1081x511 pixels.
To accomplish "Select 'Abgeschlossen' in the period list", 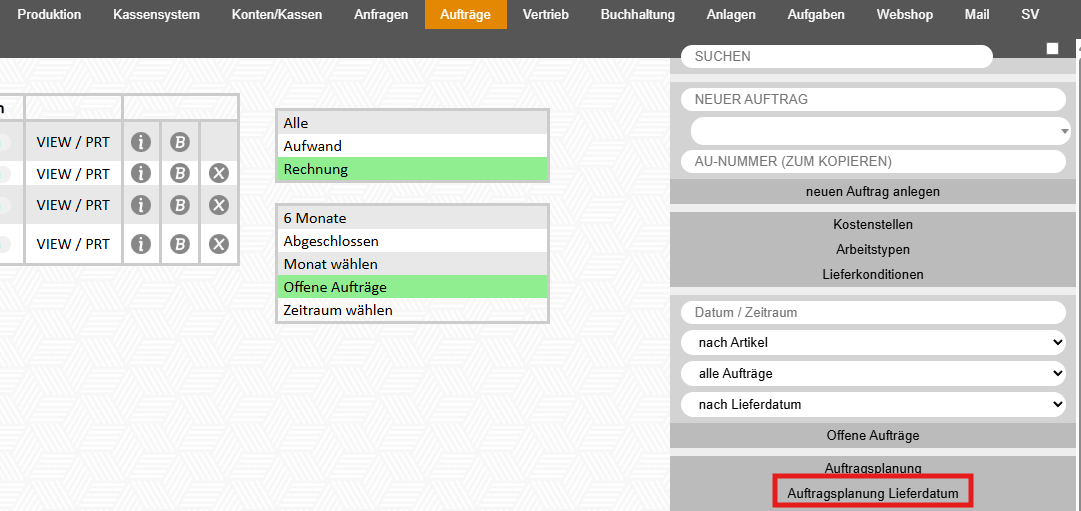I will (x=412, y=241).
